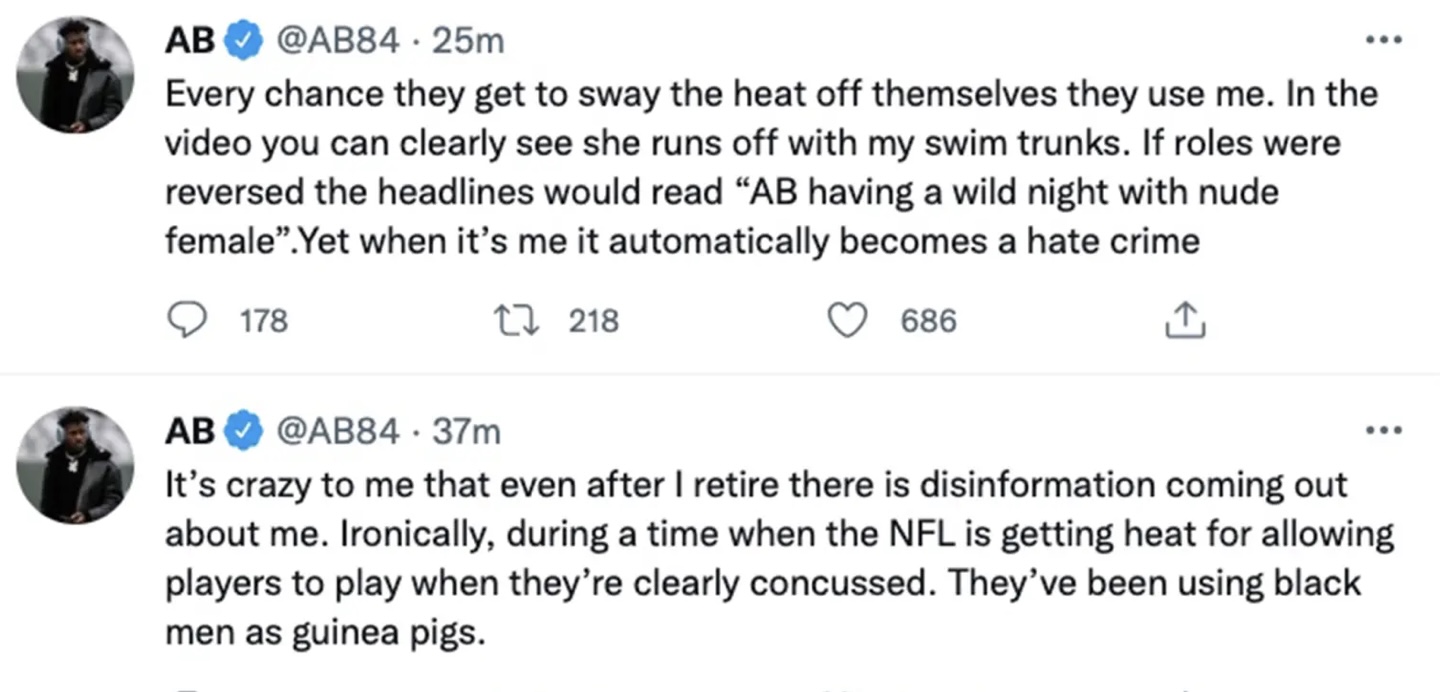This screenshot has height=692, width=1440.
Task: Retweet the swim trunks tweet using the arrows icon
Action: (517, 321)
